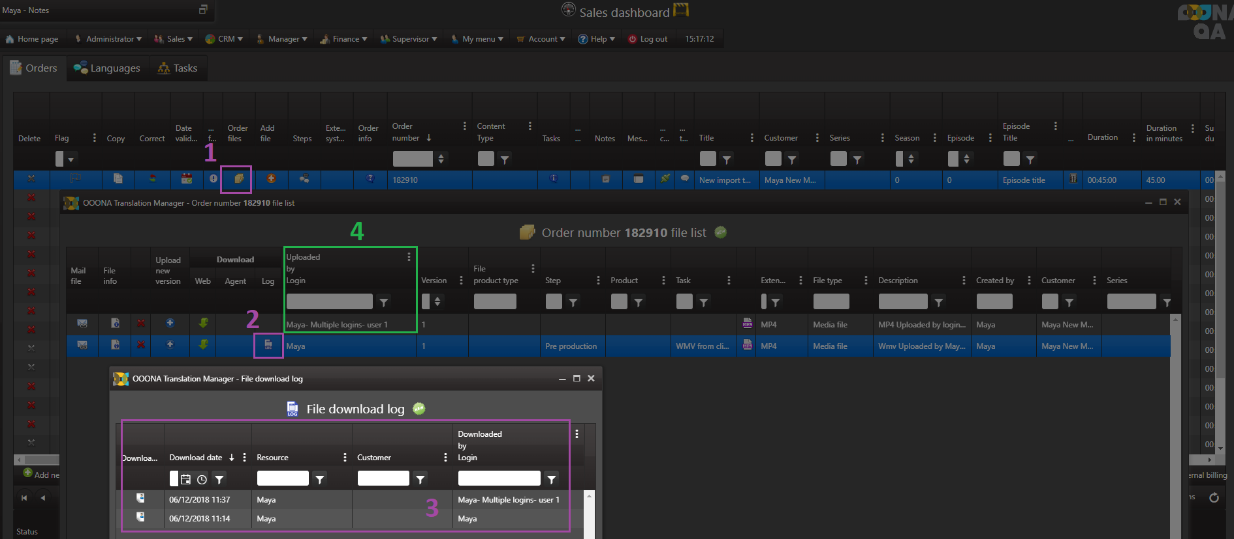The height and width of the screenshot is (539, 1234).
Task: Click Web download arrow for the first file
Action: click(205, 324)
